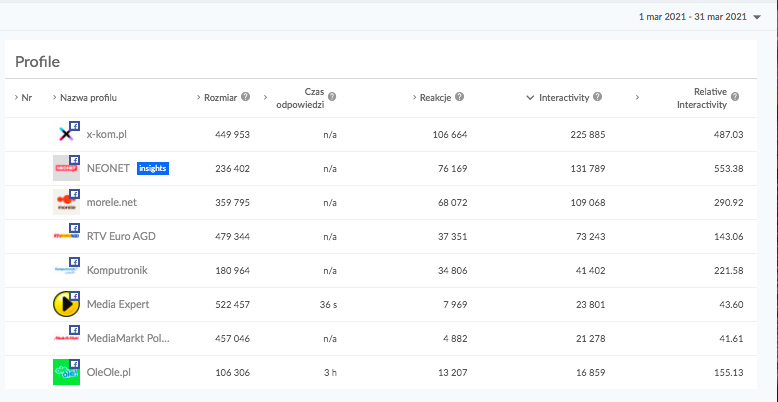Click help icon next to Rozmiar
This screenshot has width=778, height=402.
pyautogui.click(x=245, y=97)
